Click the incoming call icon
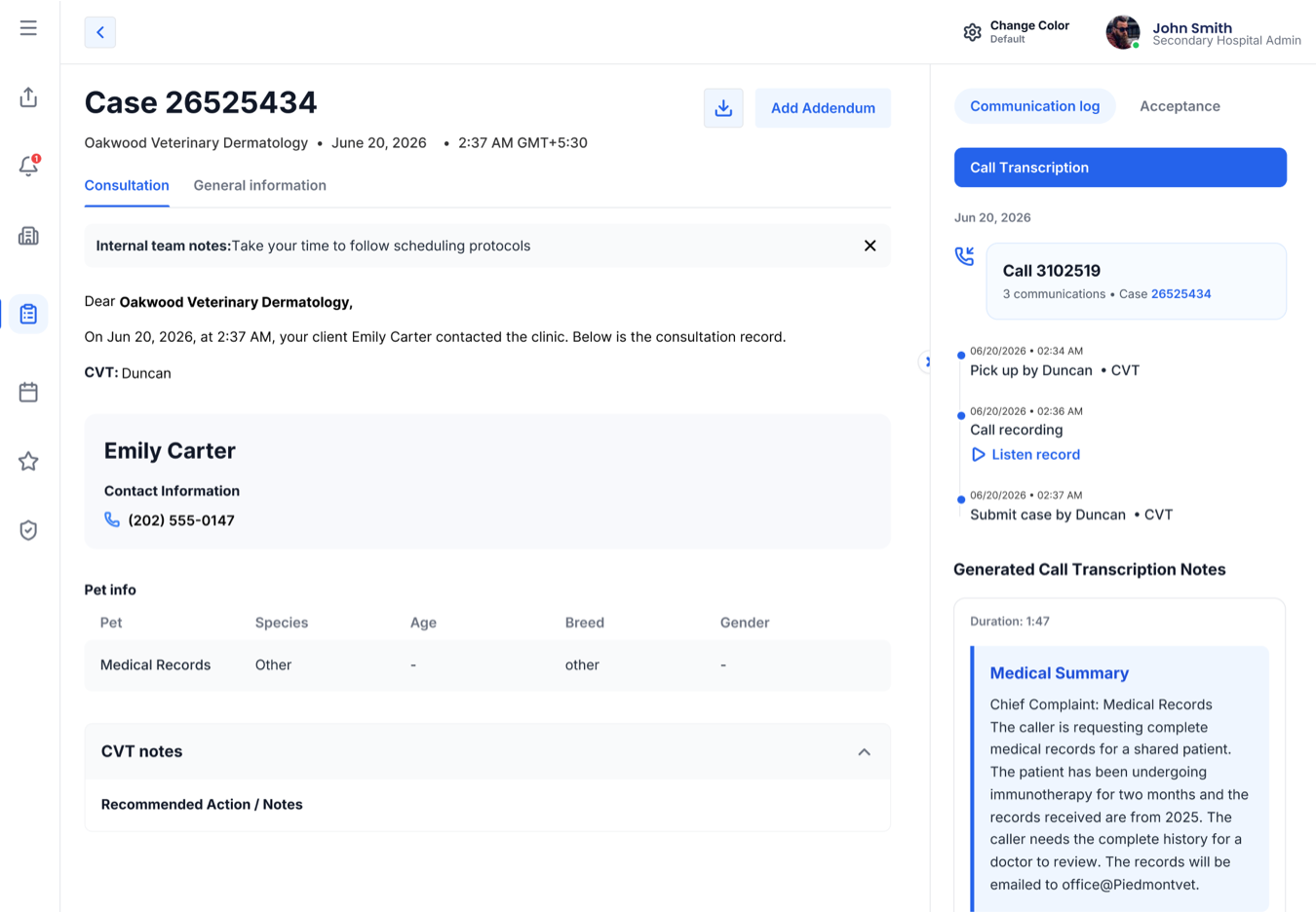1316x912 pixels. coord(964,256)
